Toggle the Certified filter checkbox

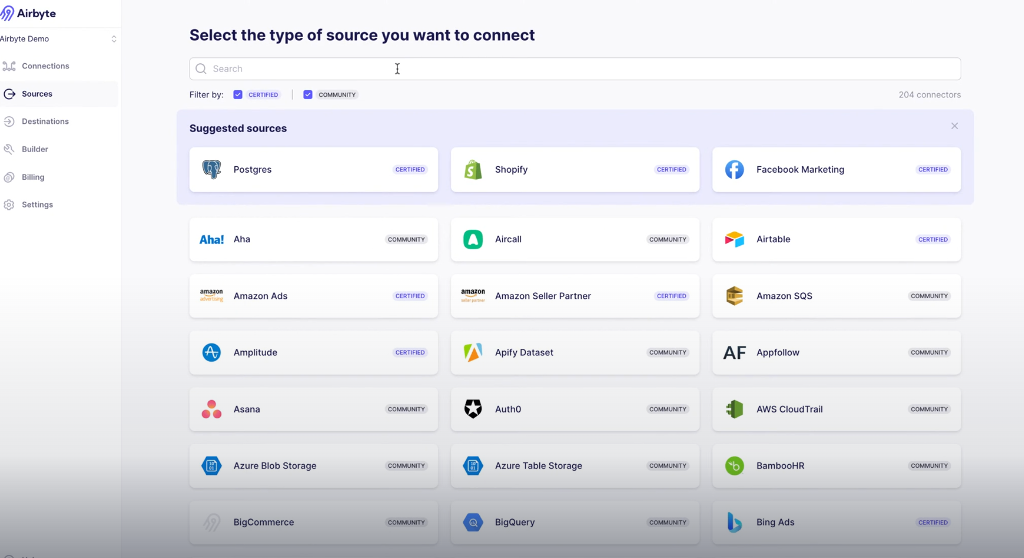pyautogui.click(x=238, y=95)
